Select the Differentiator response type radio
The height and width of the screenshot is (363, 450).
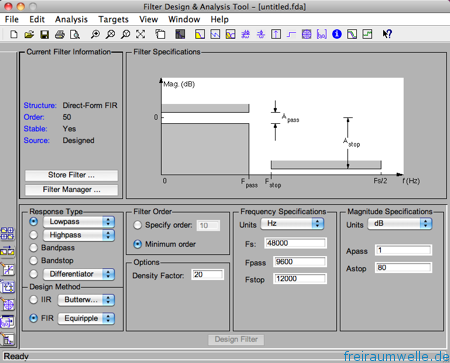[33, 274]
